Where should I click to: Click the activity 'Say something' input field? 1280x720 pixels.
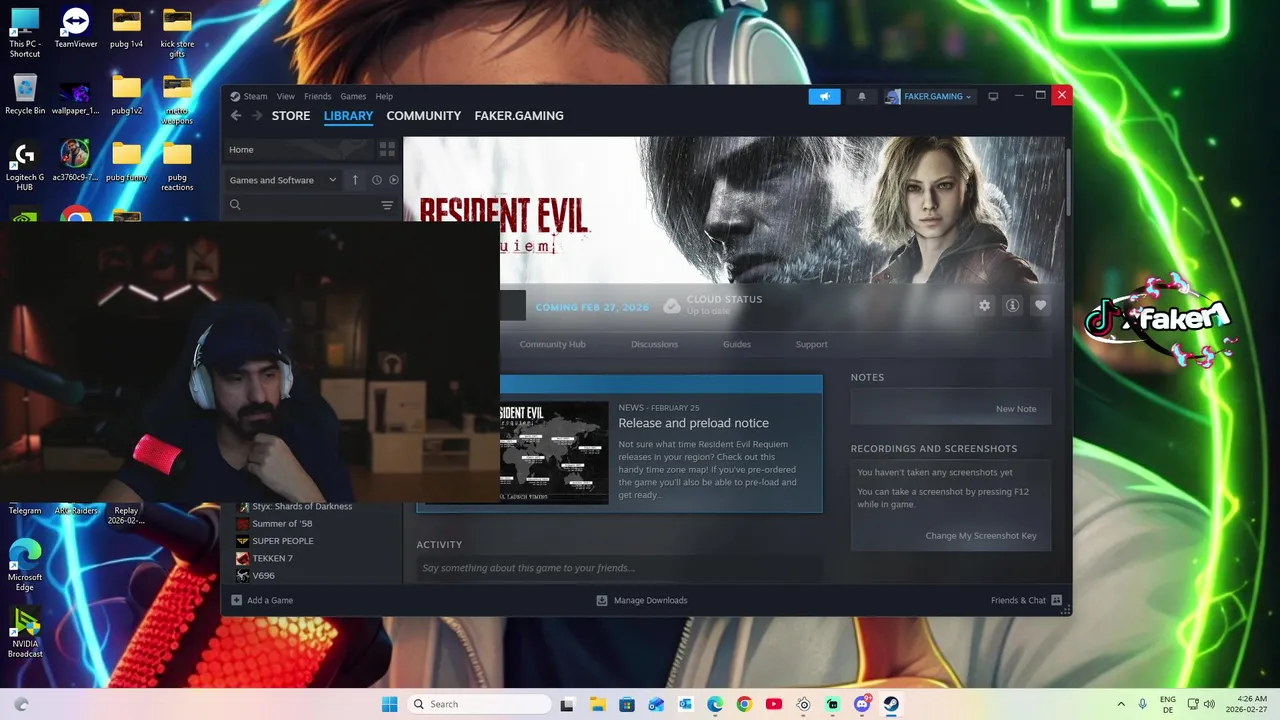coord(620,568)
